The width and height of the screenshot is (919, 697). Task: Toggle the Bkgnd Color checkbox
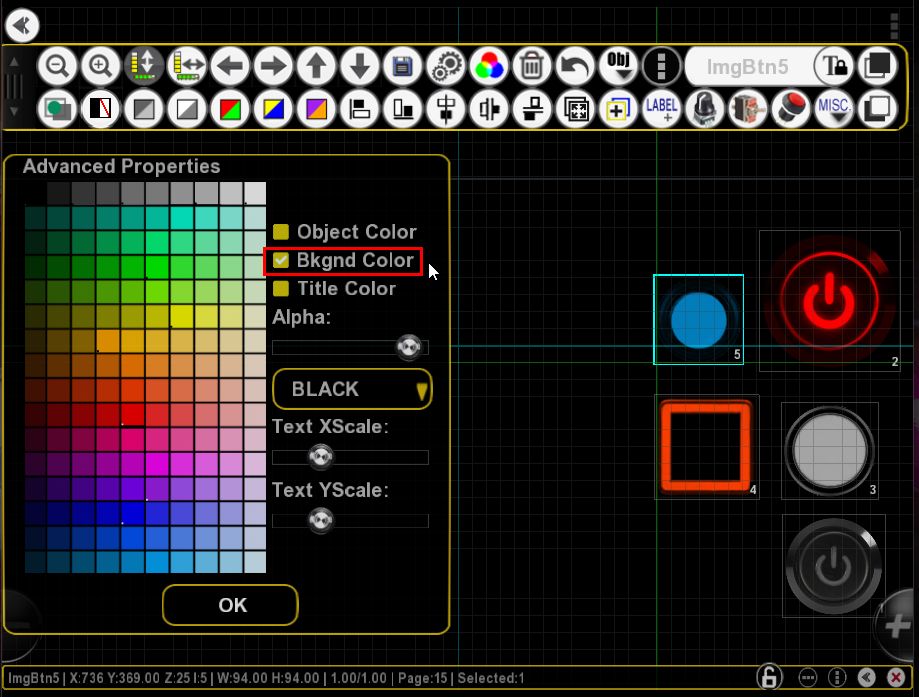(281, 260)
